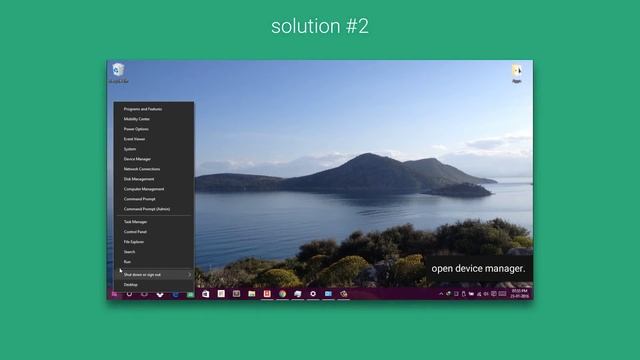
Task: Open Task View on the taskbar
Action: pyautogui.click(x=144, y=294)
